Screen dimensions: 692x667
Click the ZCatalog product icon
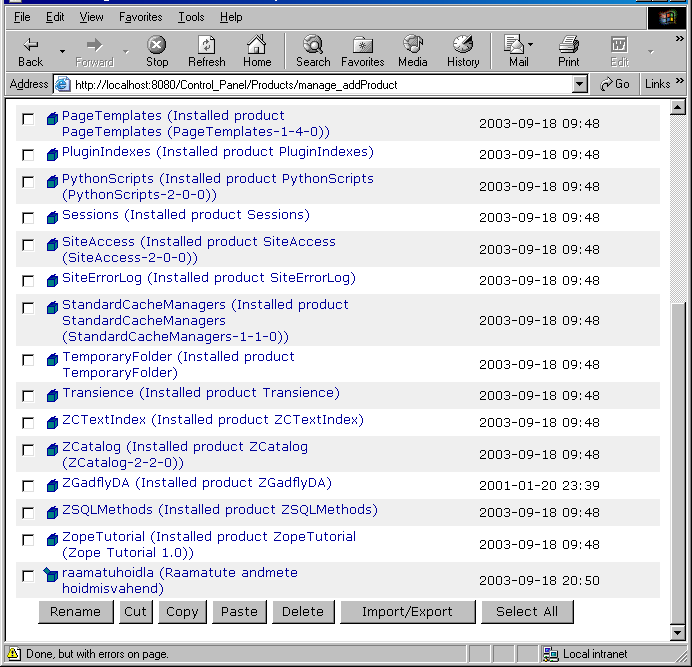(x=52, y=449)
